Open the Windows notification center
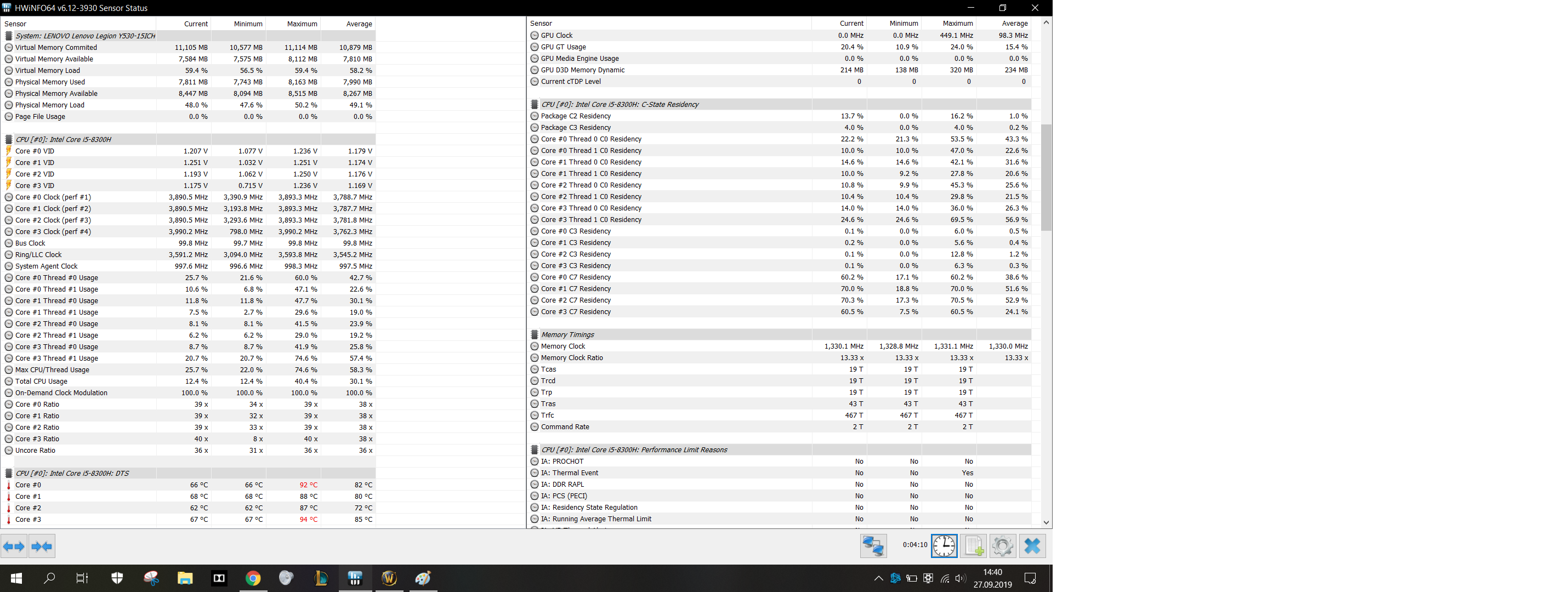1568x592 pixels. point(1030,579)
